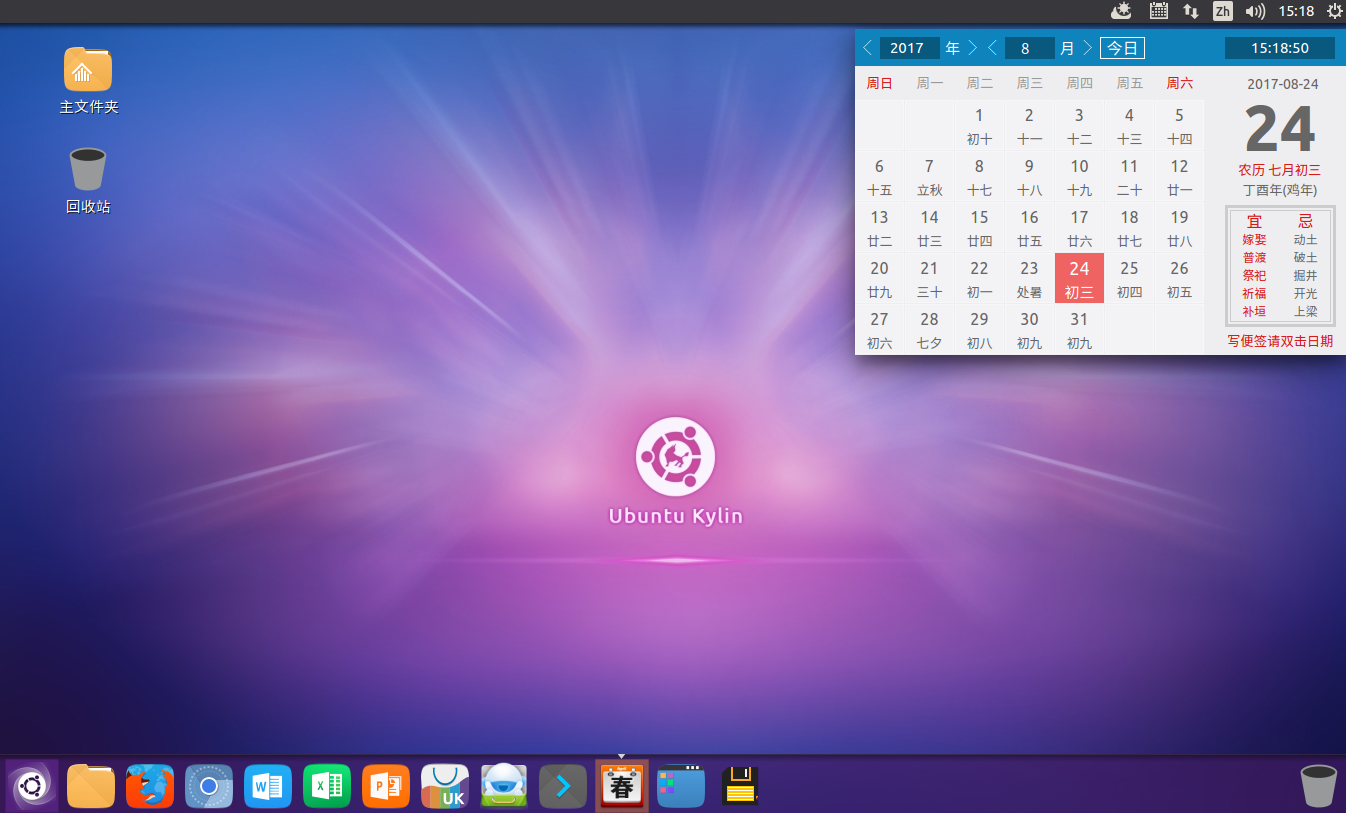Viewport: 1346px width, 813px height.
Task: Click the month field showing 8
Action: (1030, 48)
